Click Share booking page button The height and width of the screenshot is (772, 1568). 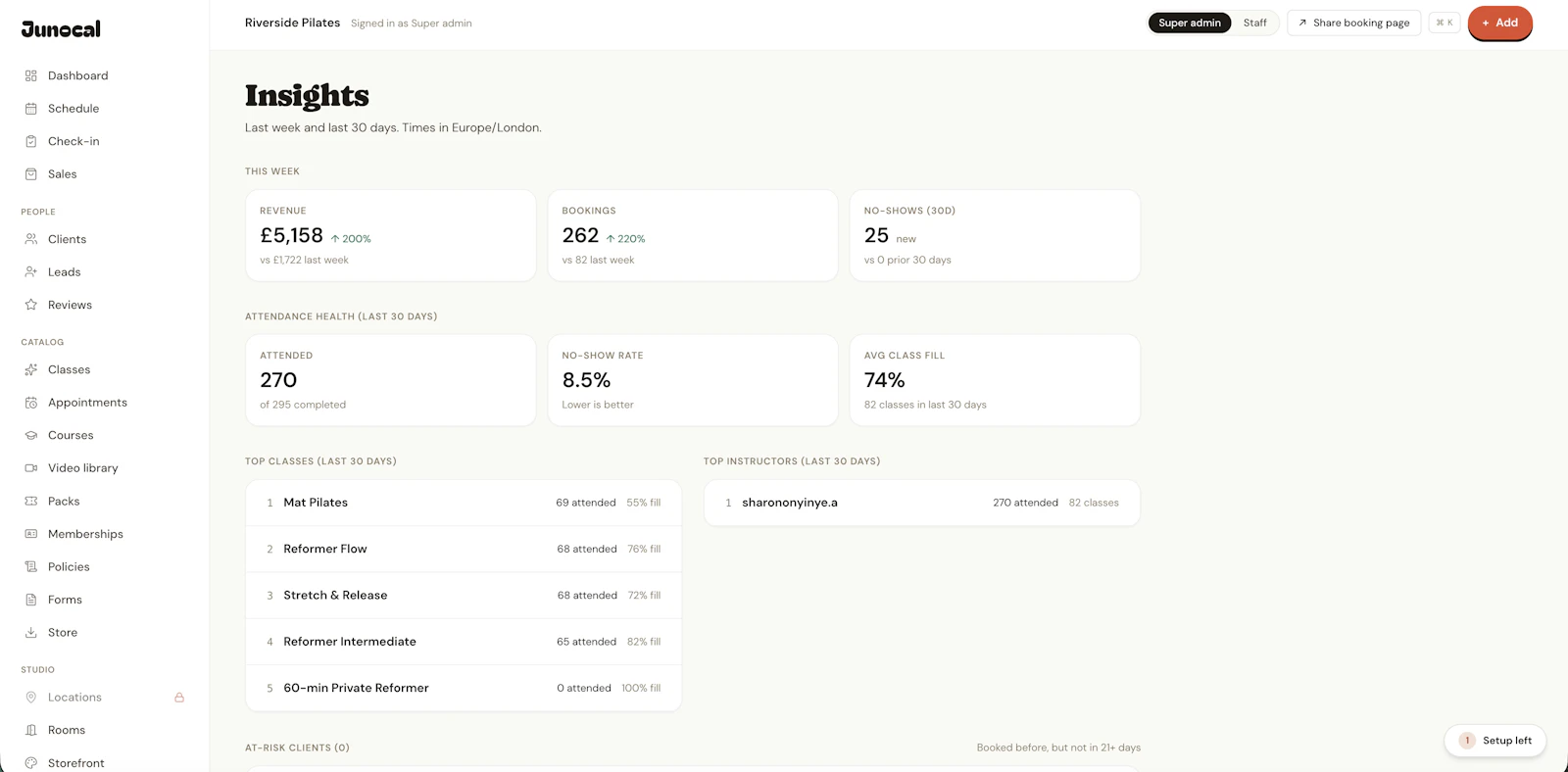point(1353,23)
